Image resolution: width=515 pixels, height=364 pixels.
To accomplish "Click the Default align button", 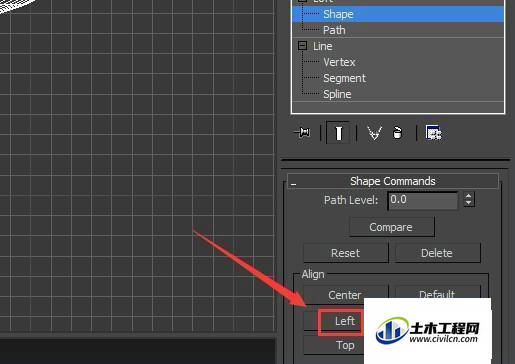I will click(437, 292).
